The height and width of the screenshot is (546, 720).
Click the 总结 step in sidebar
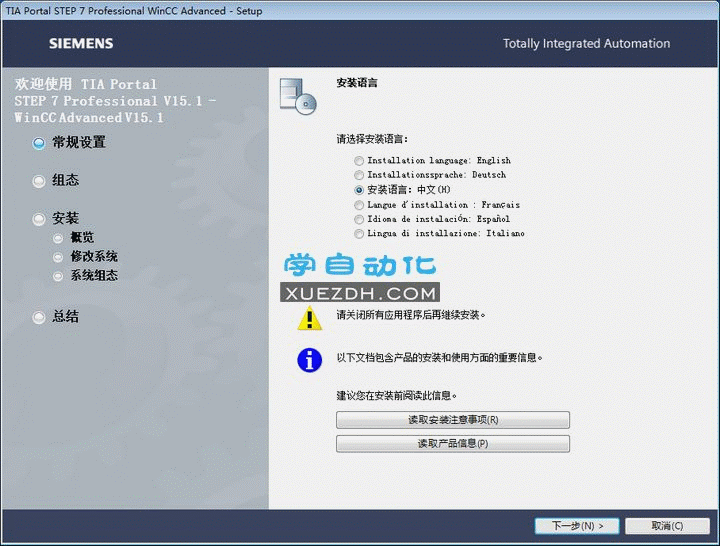click(x=56, y=317)
